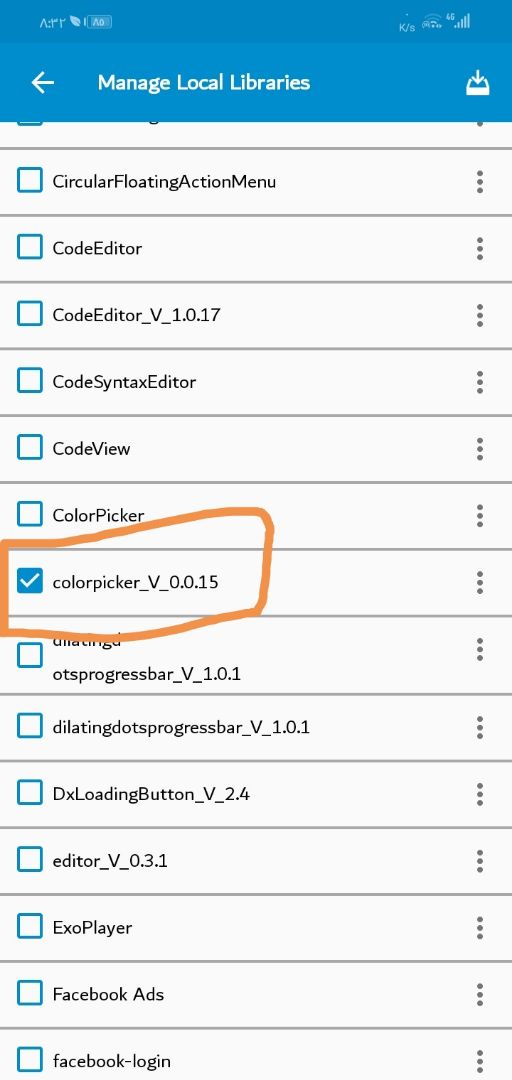Tap the dilatingdotsprogressbar_V_1.0.1 single-line entry
Viewport: 512px width, 1080px height.
[256, 727]
